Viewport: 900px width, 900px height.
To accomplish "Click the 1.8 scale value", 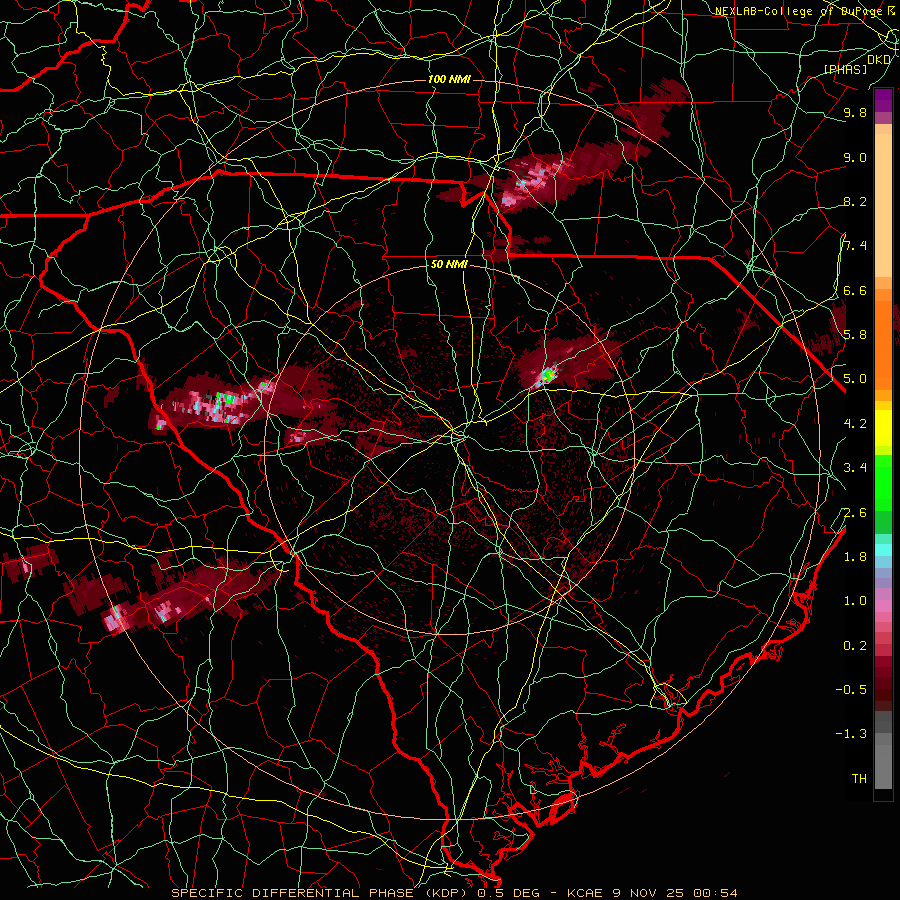I will pyautogui.click(x=855, y=557).
